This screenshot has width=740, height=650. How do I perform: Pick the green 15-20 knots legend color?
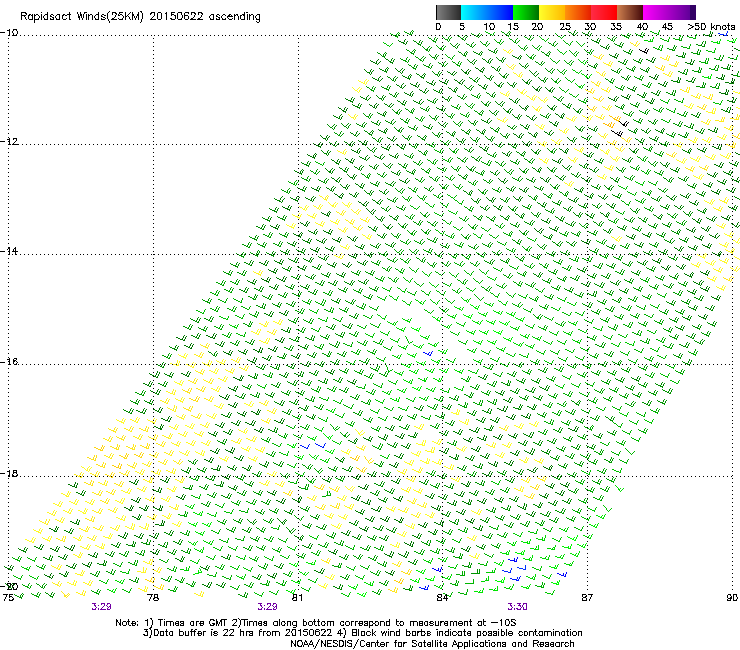click(x=526, y=12)
